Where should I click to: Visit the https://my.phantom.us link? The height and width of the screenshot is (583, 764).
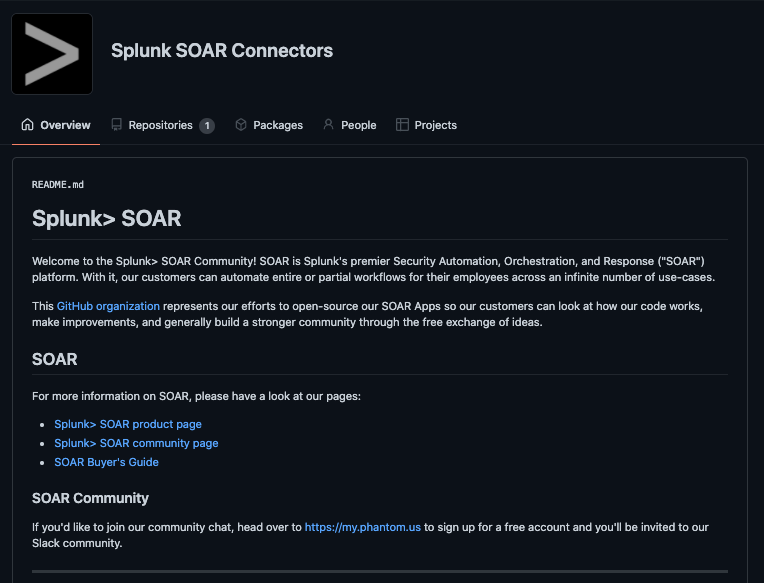(x=363, y=527)
